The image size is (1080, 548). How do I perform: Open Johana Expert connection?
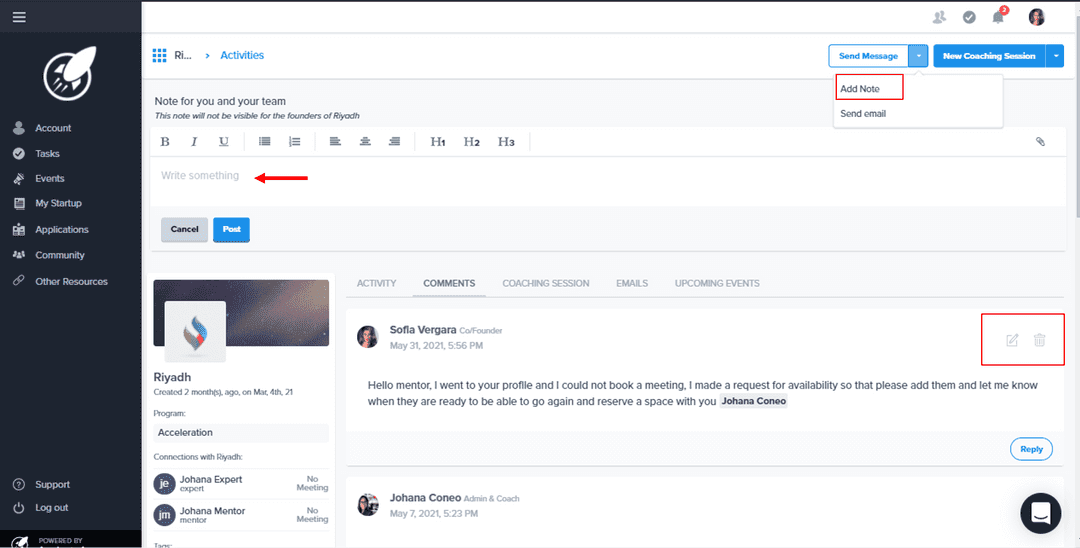click(241, 483)
